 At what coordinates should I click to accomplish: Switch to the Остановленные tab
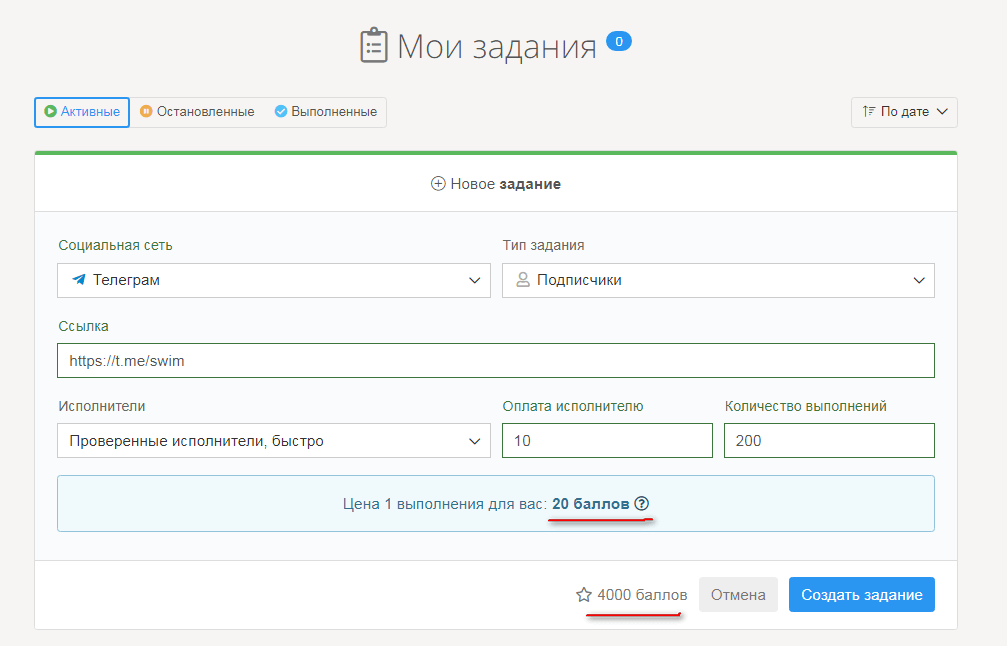pos(197,112)
